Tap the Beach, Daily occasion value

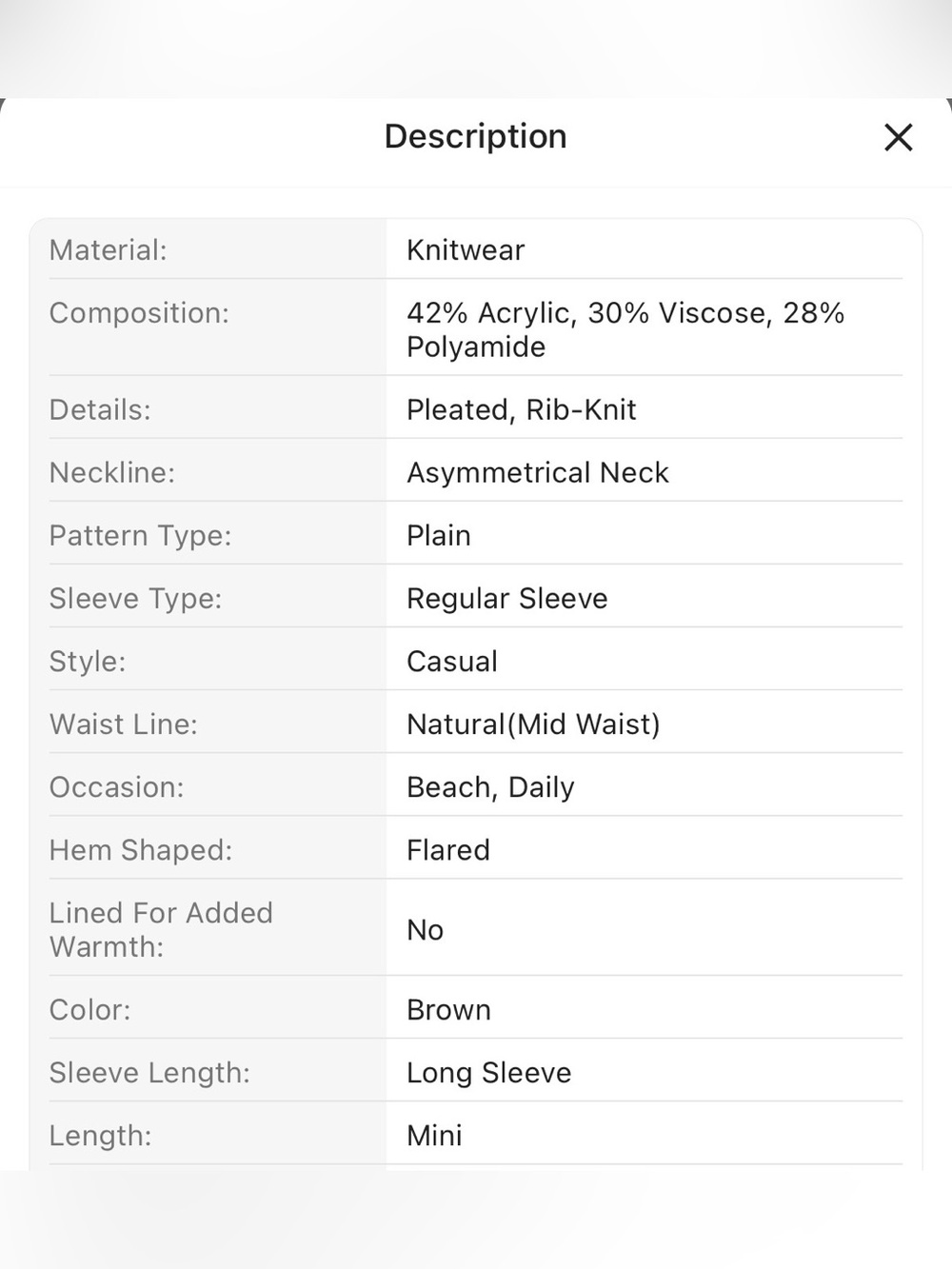pyautogui.click(x=490, y=787)
